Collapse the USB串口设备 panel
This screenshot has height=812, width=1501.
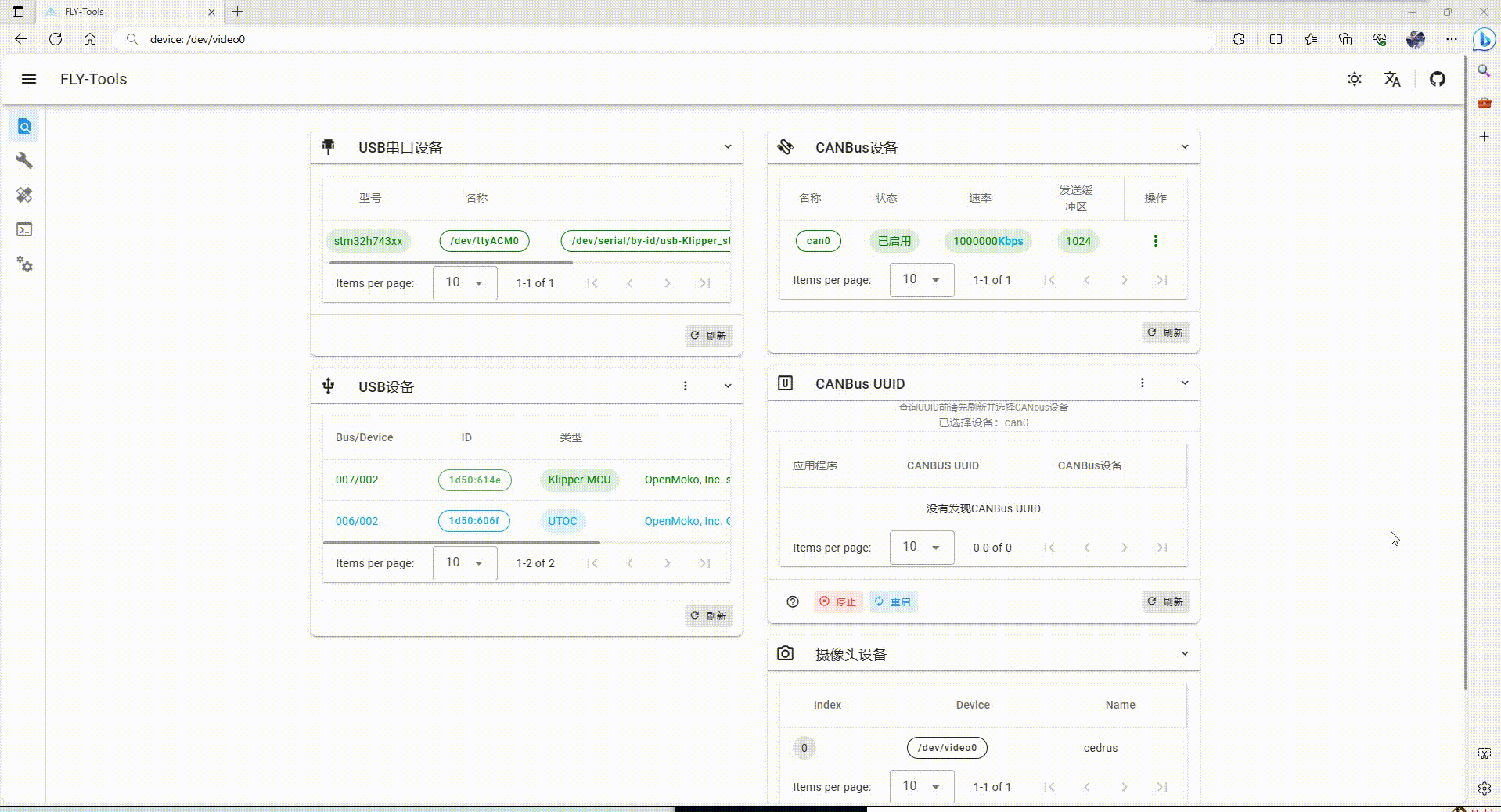point(728,147)
